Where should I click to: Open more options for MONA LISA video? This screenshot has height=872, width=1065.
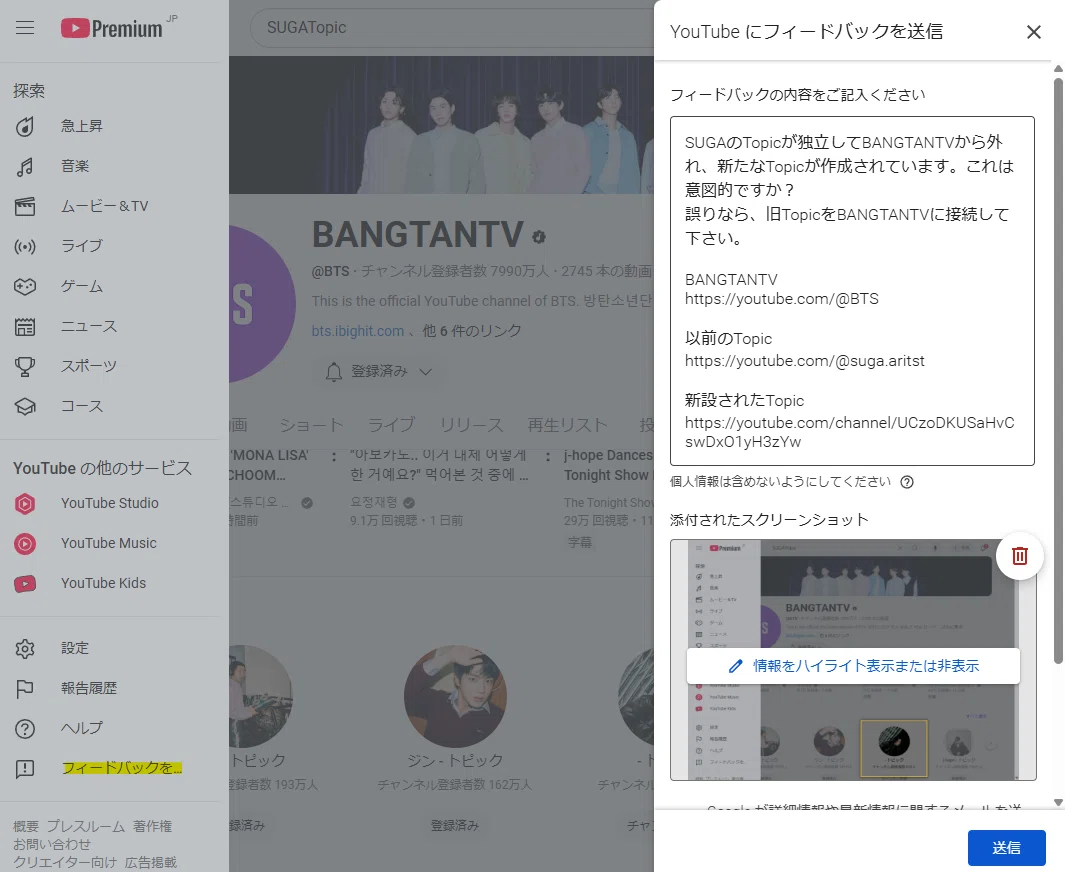333,457
